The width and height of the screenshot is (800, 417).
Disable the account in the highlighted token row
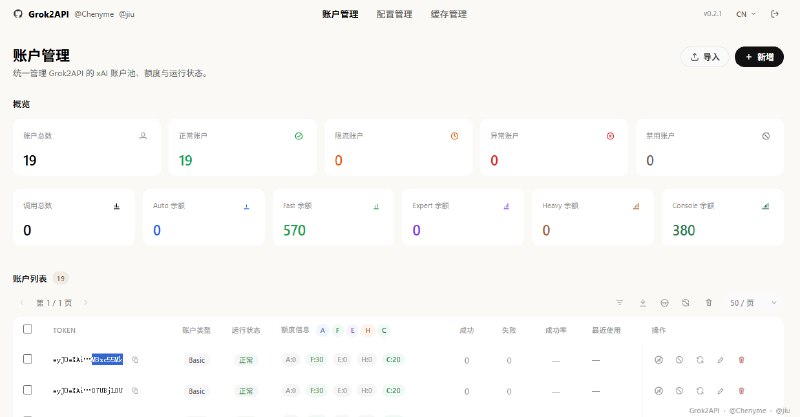tap(679, 360)
